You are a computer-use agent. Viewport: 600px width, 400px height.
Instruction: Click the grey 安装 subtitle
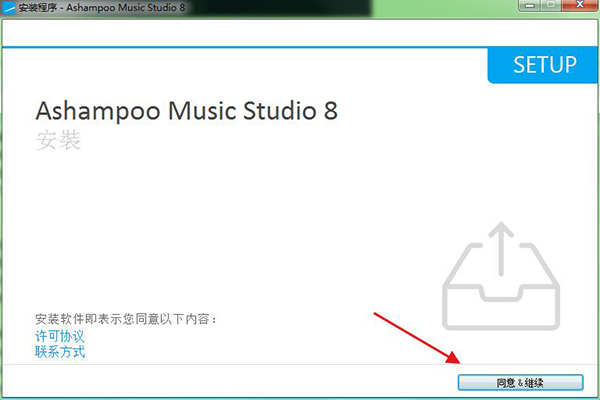(58, 140)
